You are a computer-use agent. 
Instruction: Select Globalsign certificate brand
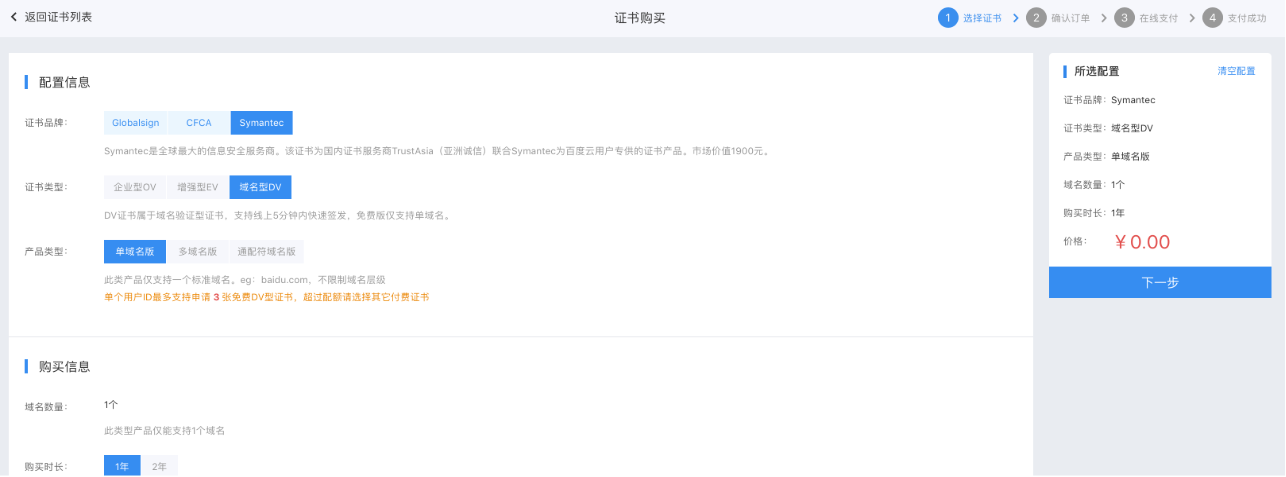pyautogui.click(x=135, y=123)
